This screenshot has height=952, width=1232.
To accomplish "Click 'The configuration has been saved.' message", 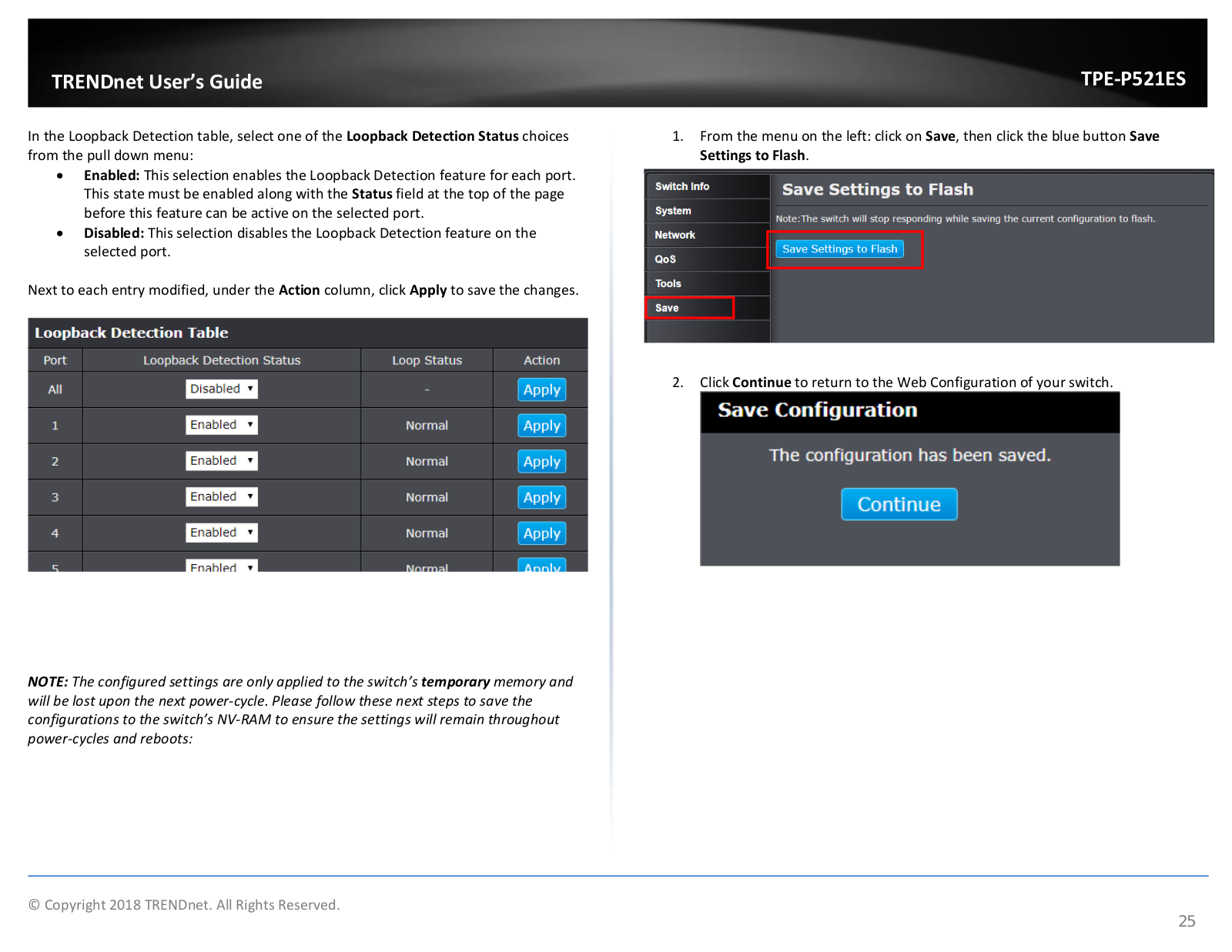I will pyautogui.click(x=909, y=456).
